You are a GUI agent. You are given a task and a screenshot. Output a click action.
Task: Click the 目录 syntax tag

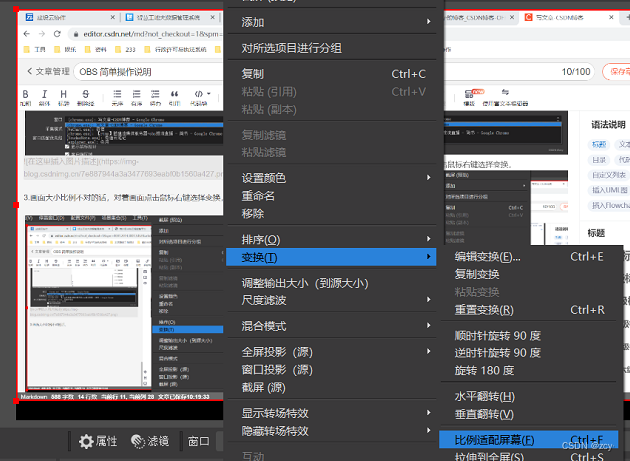[598, 160]
